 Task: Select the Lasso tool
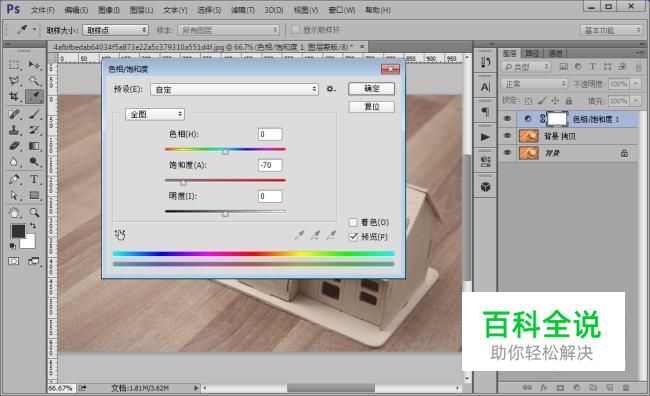click(14, 80)
